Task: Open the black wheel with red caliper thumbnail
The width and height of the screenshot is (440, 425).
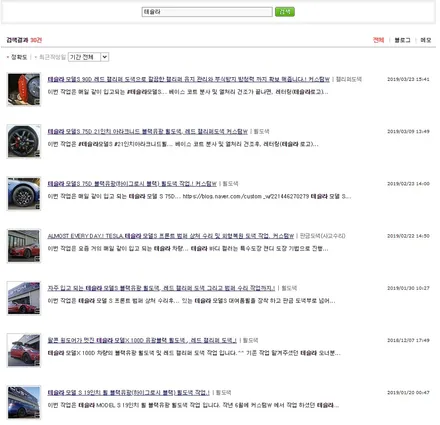Action: 24,141
